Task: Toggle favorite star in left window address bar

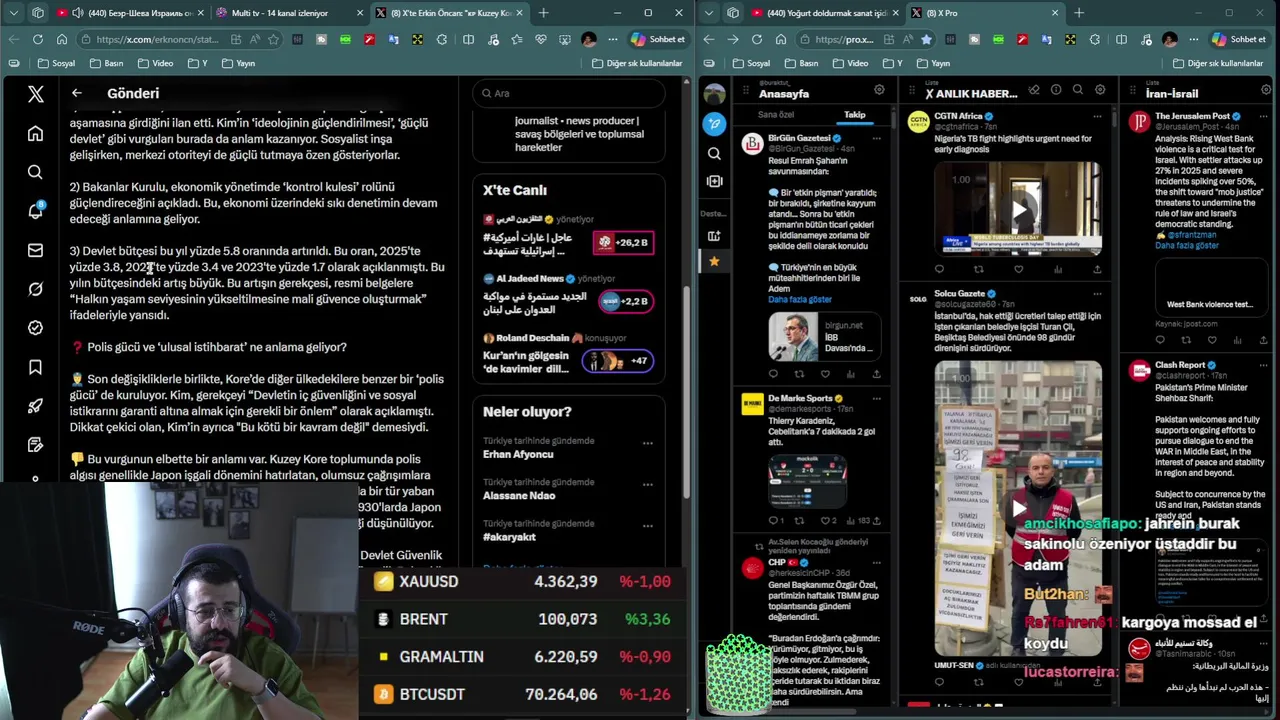Action: point(273,39)
